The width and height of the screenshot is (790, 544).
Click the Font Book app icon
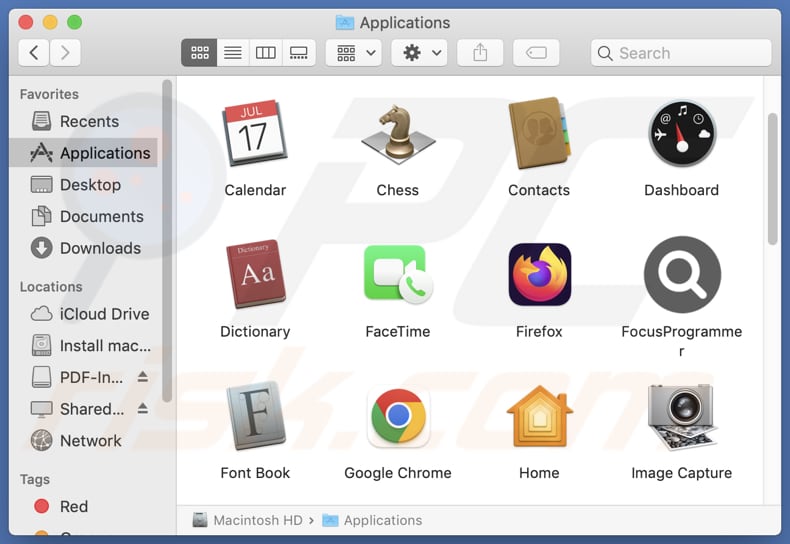[255, 416]
